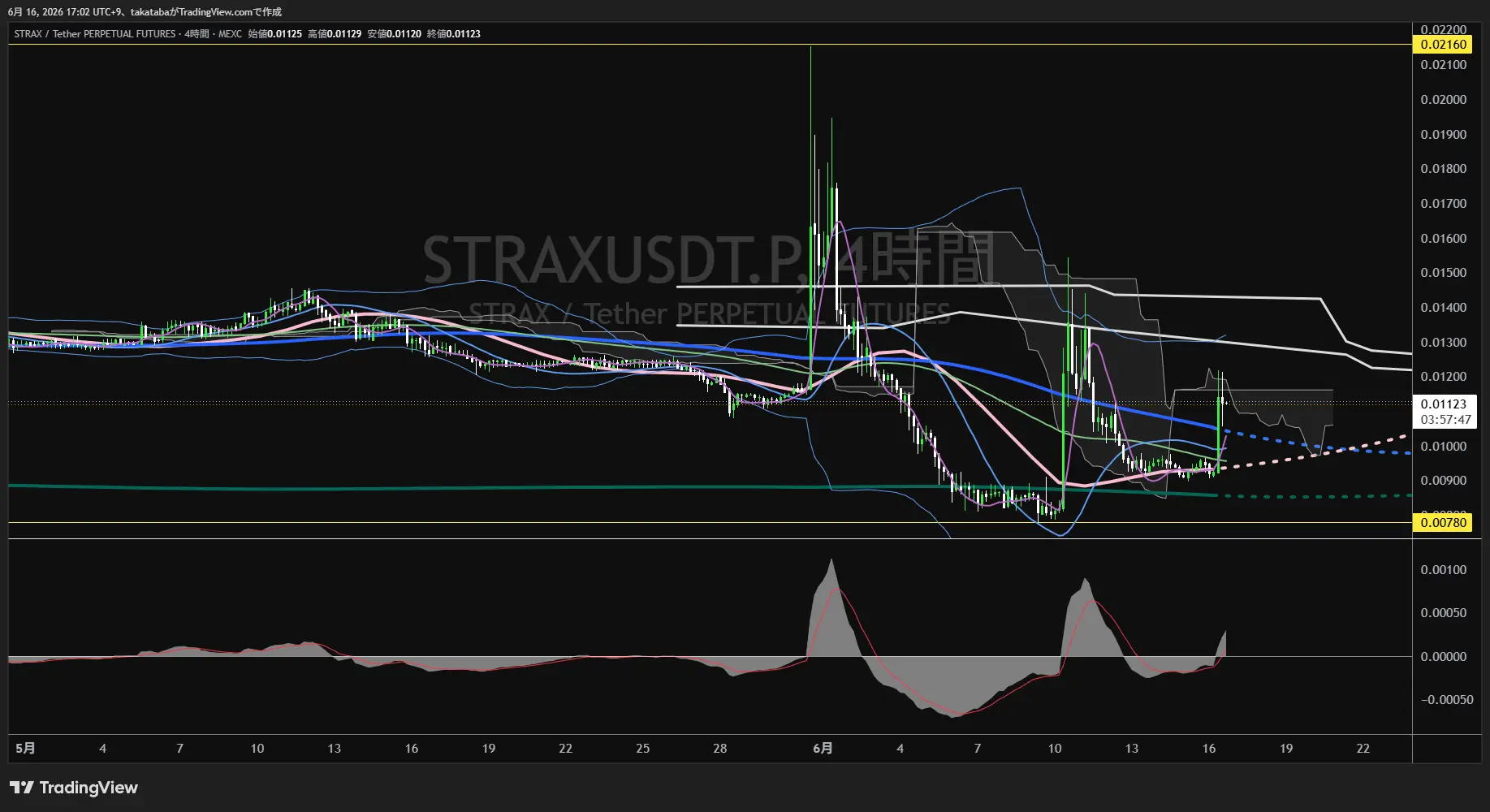Click the 5月 label on the time axis
Viewport: 1490px width, 812px height.
[x=26, y=749]
